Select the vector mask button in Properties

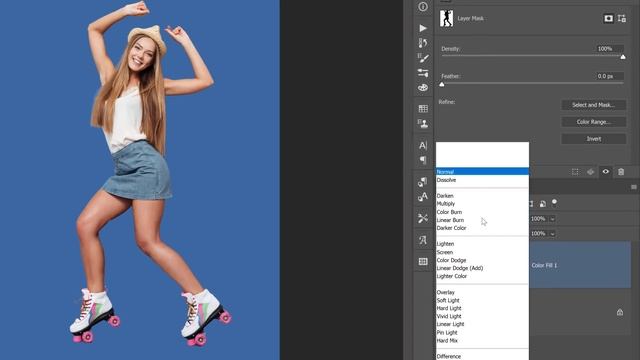[x=622, y=18]
